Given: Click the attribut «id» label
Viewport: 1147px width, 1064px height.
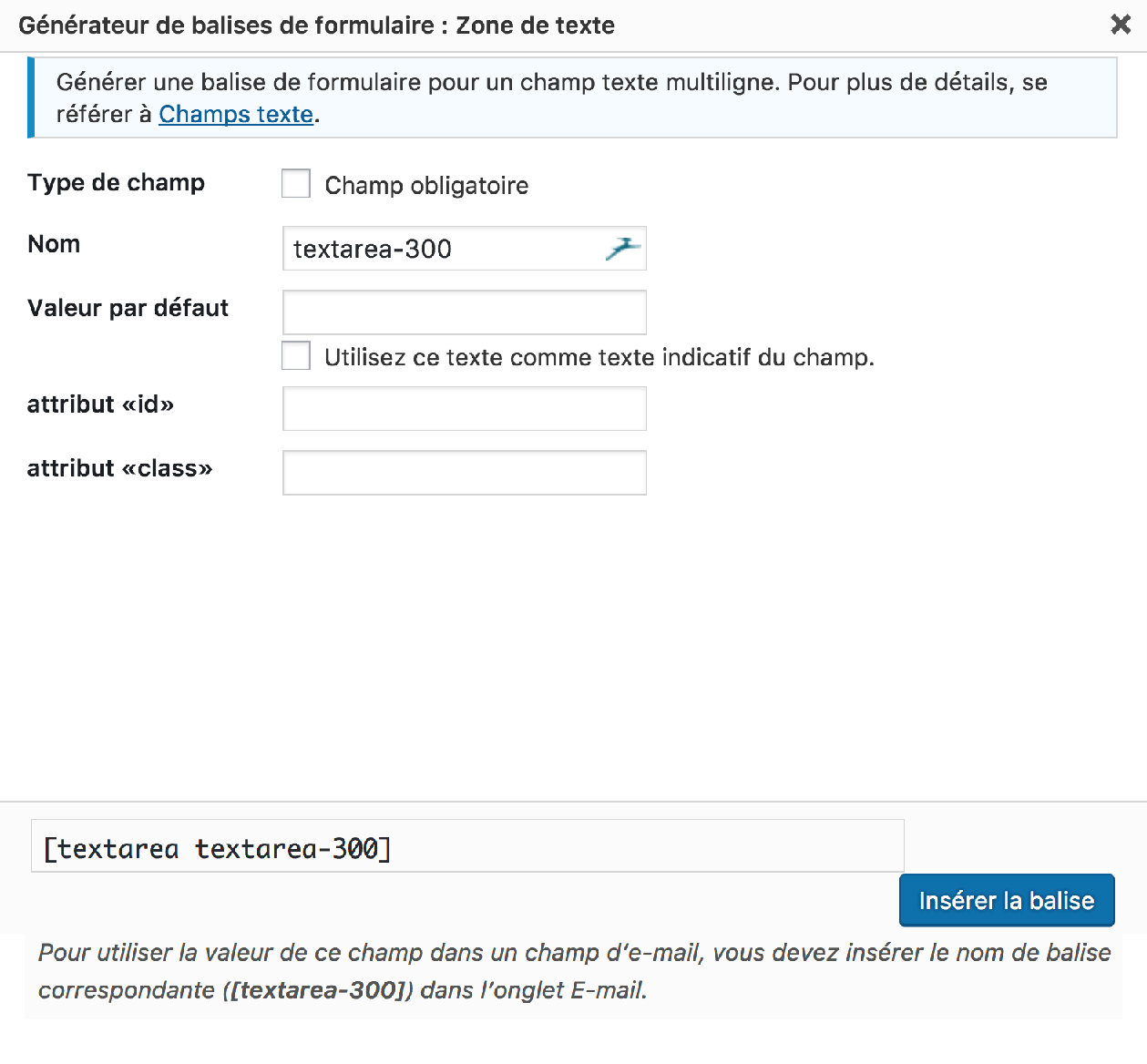Looking at the screenshot, I should [x=101, y=404].
